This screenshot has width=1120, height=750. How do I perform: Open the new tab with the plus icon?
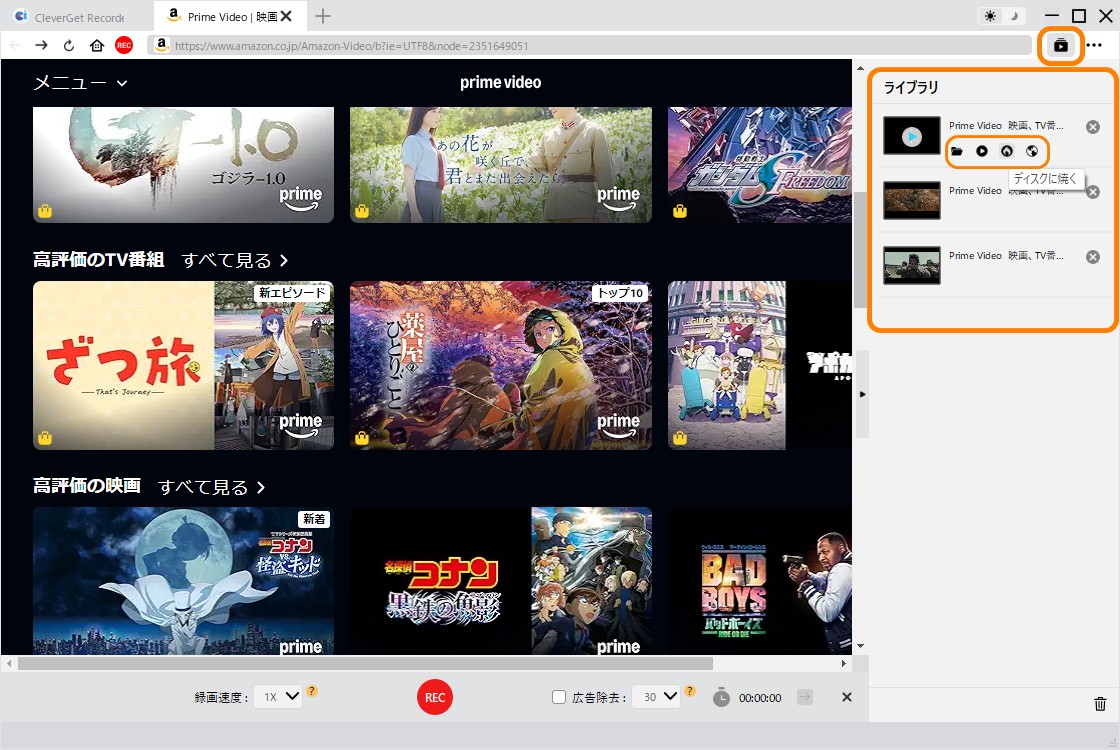pyautogui.click(x=323, y=16)
